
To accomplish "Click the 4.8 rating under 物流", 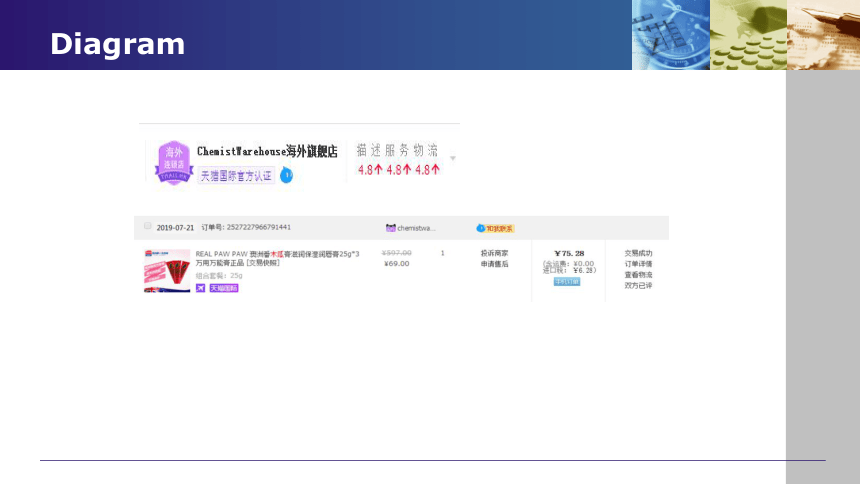I will click(427, 170).
